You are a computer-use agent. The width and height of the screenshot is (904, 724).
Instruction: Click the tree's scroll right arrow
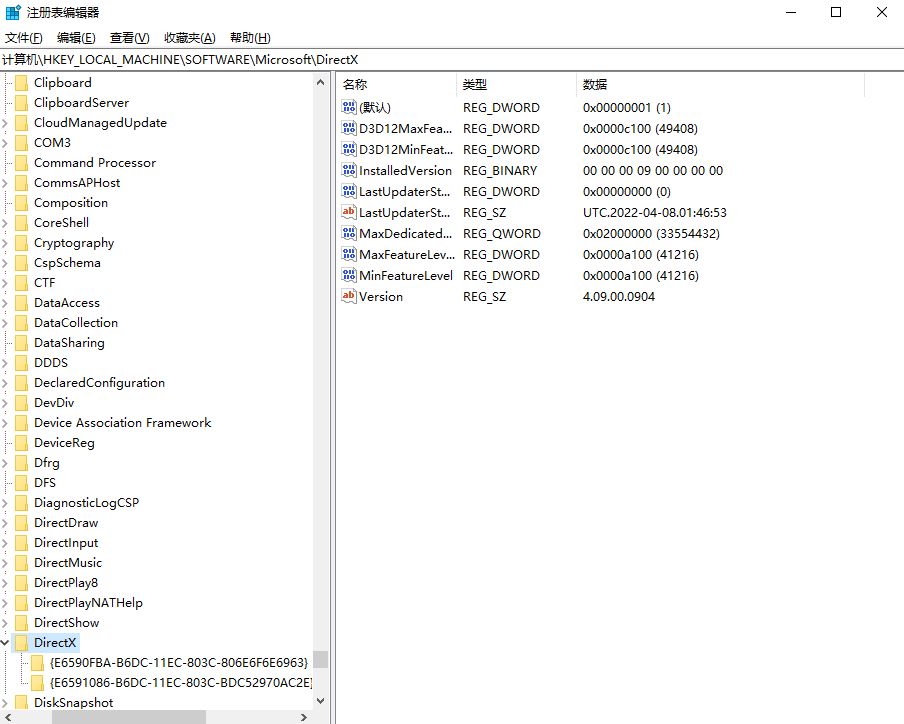(304, 717)
